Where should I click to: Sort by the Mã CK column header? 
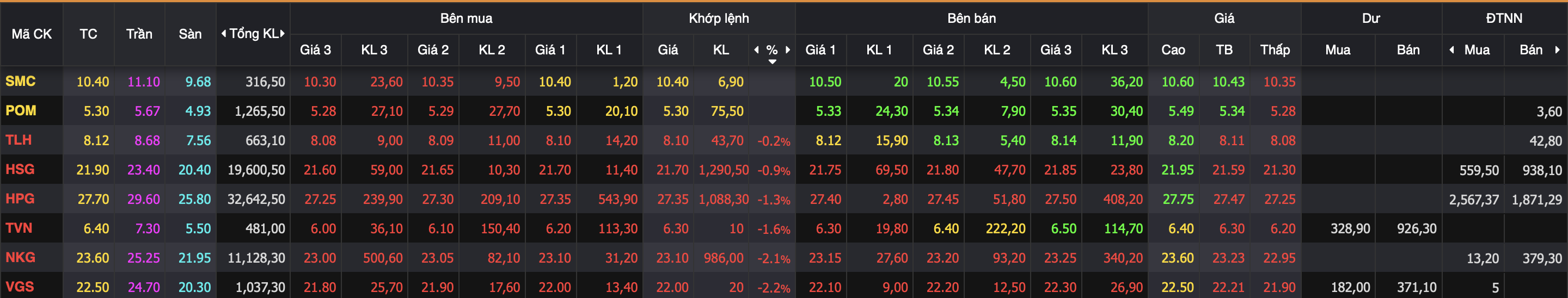(32, 34)
